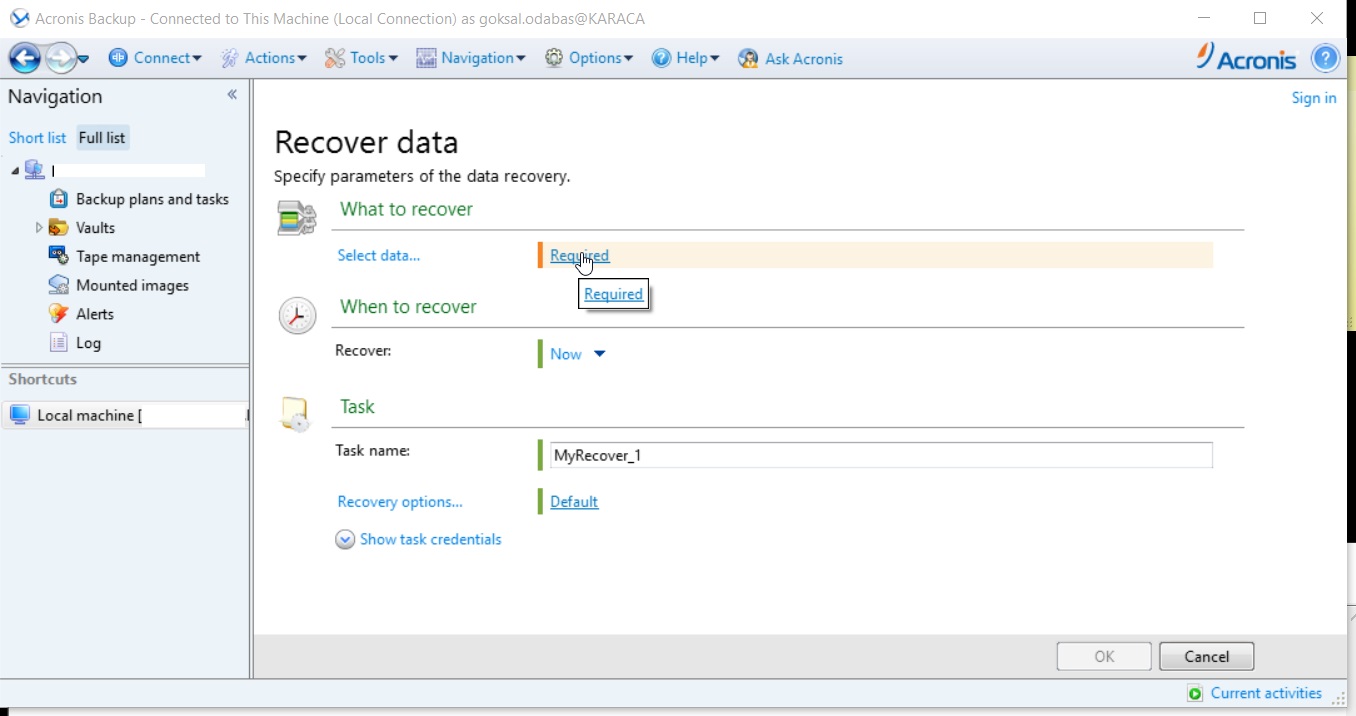Screen dimensions: 1356x716
Task: Open the Actions menu
Action: (263, 58)
